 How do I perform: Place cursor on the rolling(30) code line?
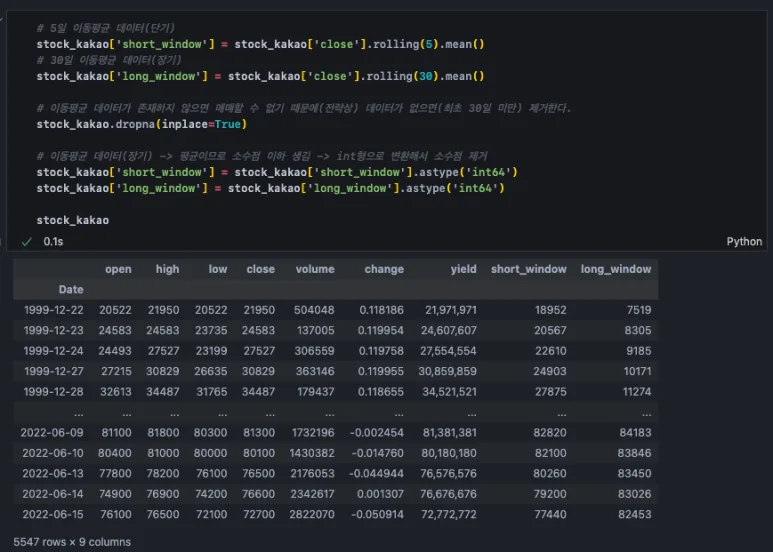[260, 76]
